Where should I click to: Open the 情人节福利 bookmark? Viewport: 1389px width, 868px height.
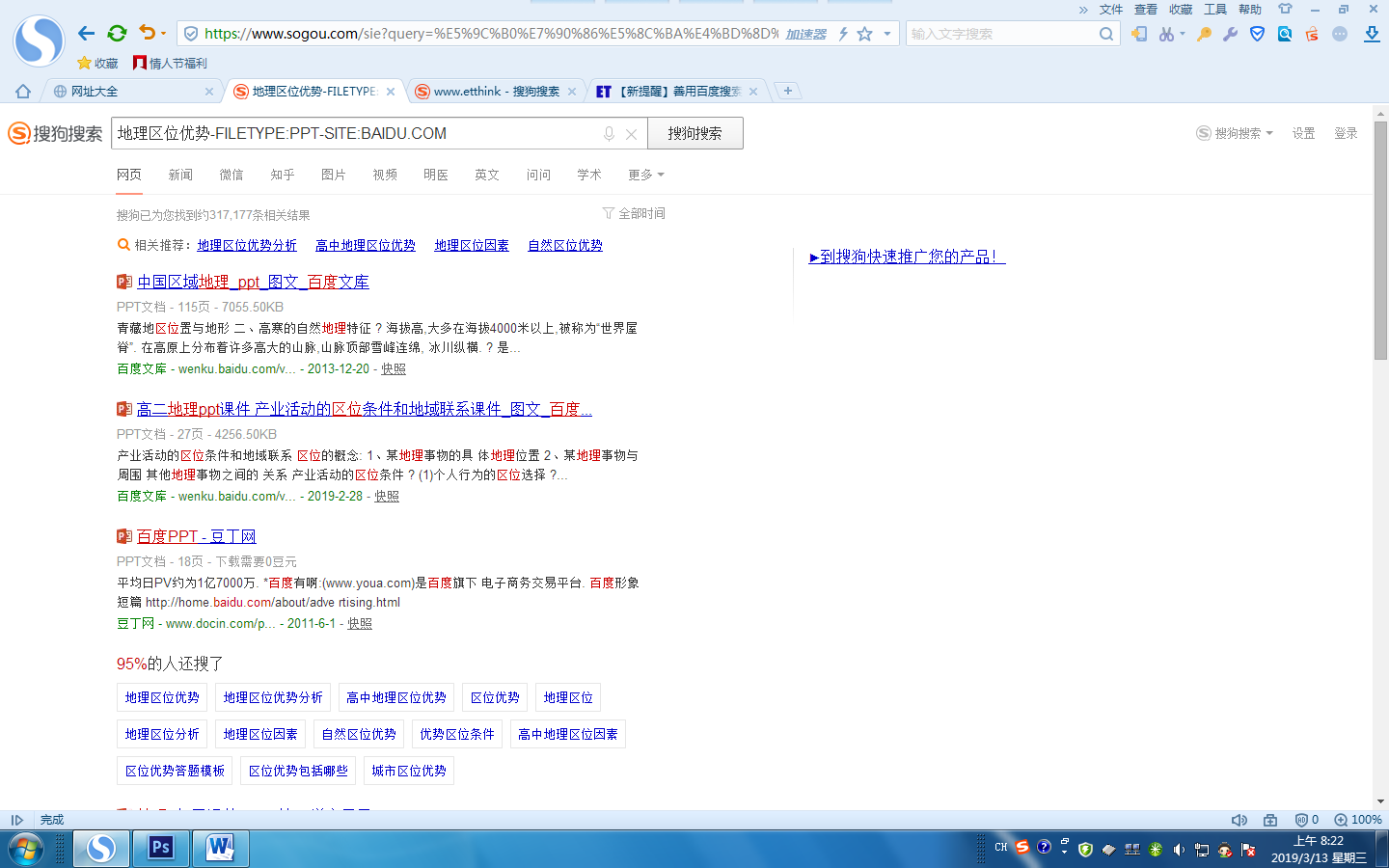coord(170,63)
